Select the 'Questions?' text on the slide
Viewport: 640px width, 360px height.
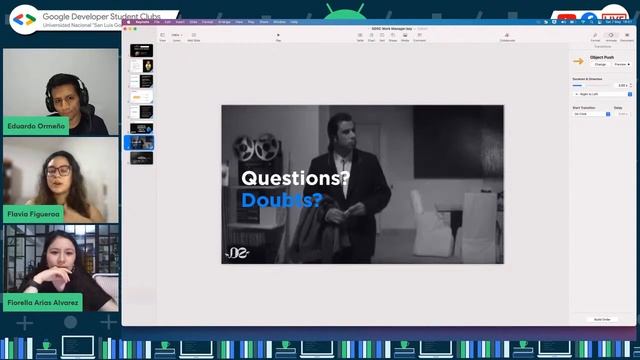point(296,179)
